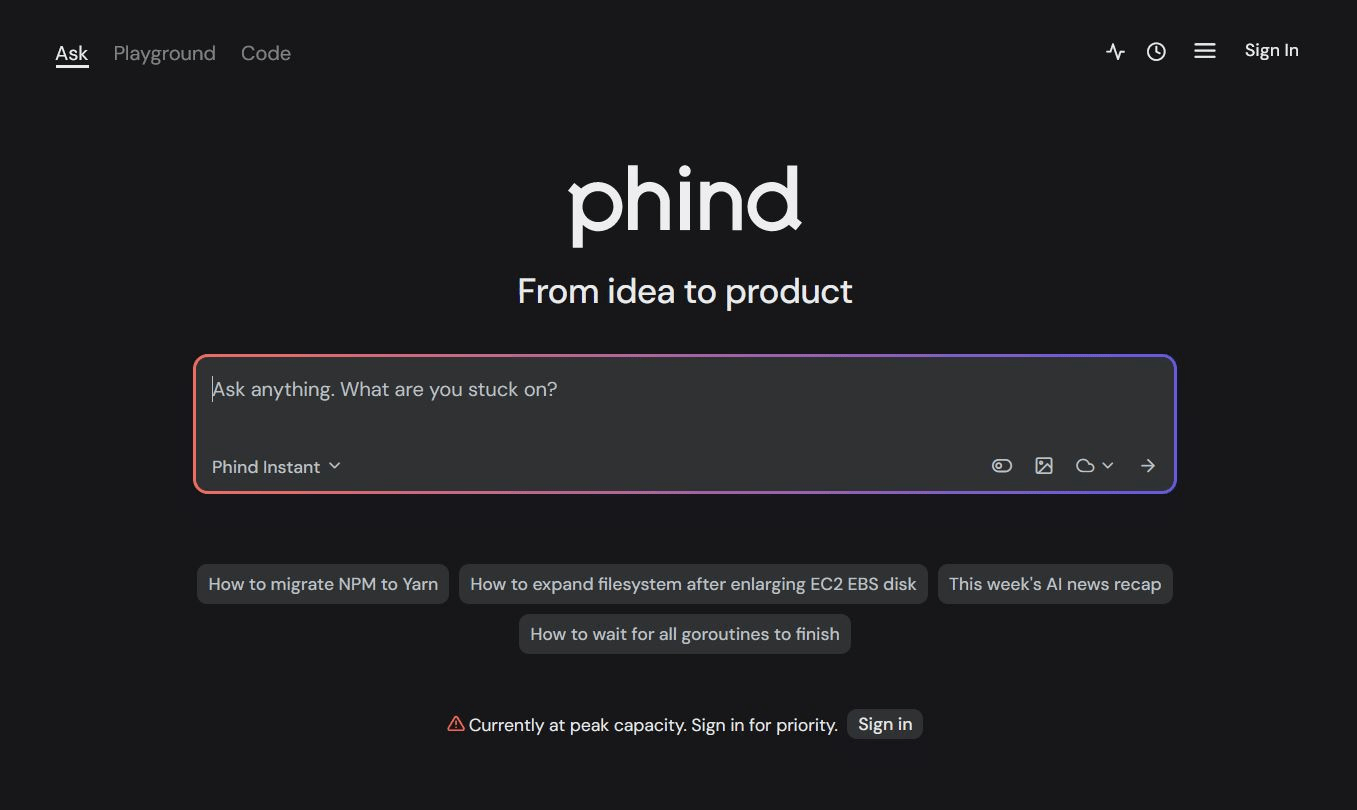The height and width of the screenshot is (810, 1357).
Task: Click the Sign In link top right
Action: pyautogui.click(x=1271, y=49)
